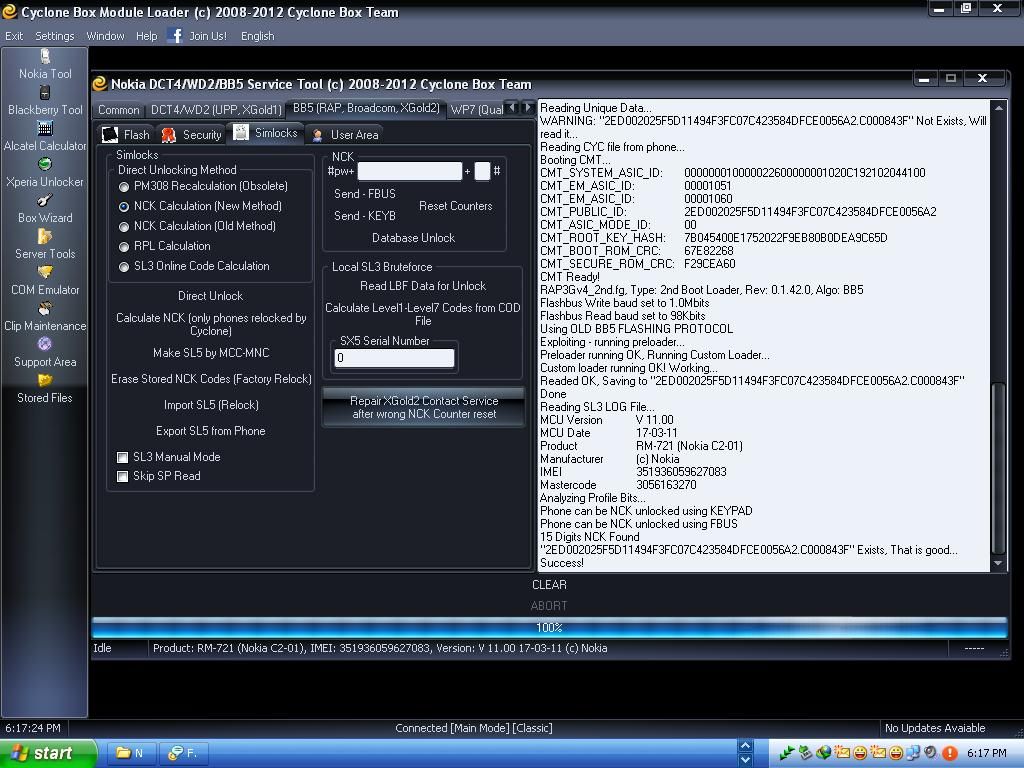Click the 100% progress bar
Viewport: 1024px width, 768px height.
pyautogui.click(x=549, y=628)
